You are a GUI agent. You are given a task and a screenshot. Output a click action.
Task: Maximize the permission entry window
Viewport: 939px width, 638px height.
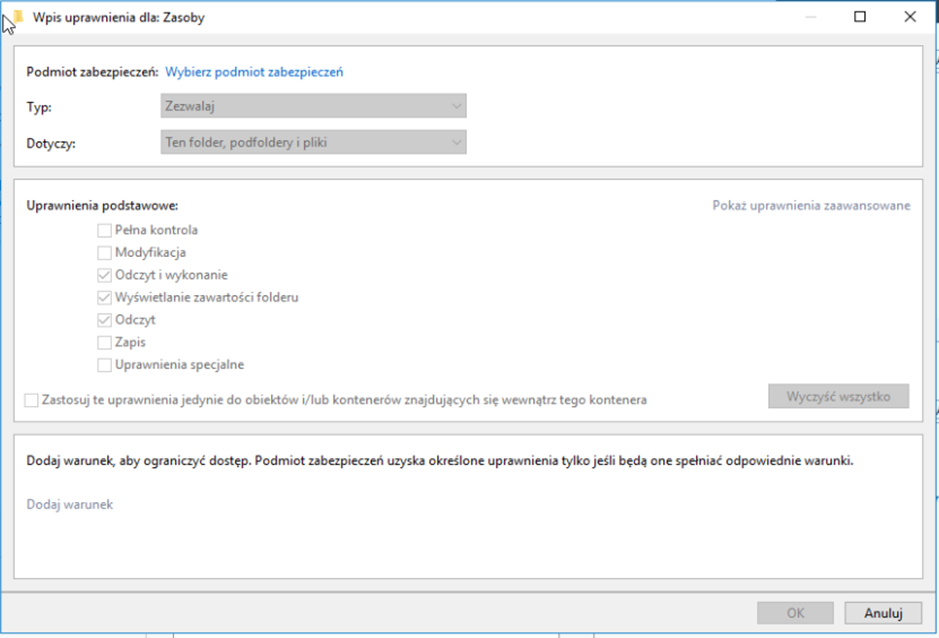click(x=860, y=17)
